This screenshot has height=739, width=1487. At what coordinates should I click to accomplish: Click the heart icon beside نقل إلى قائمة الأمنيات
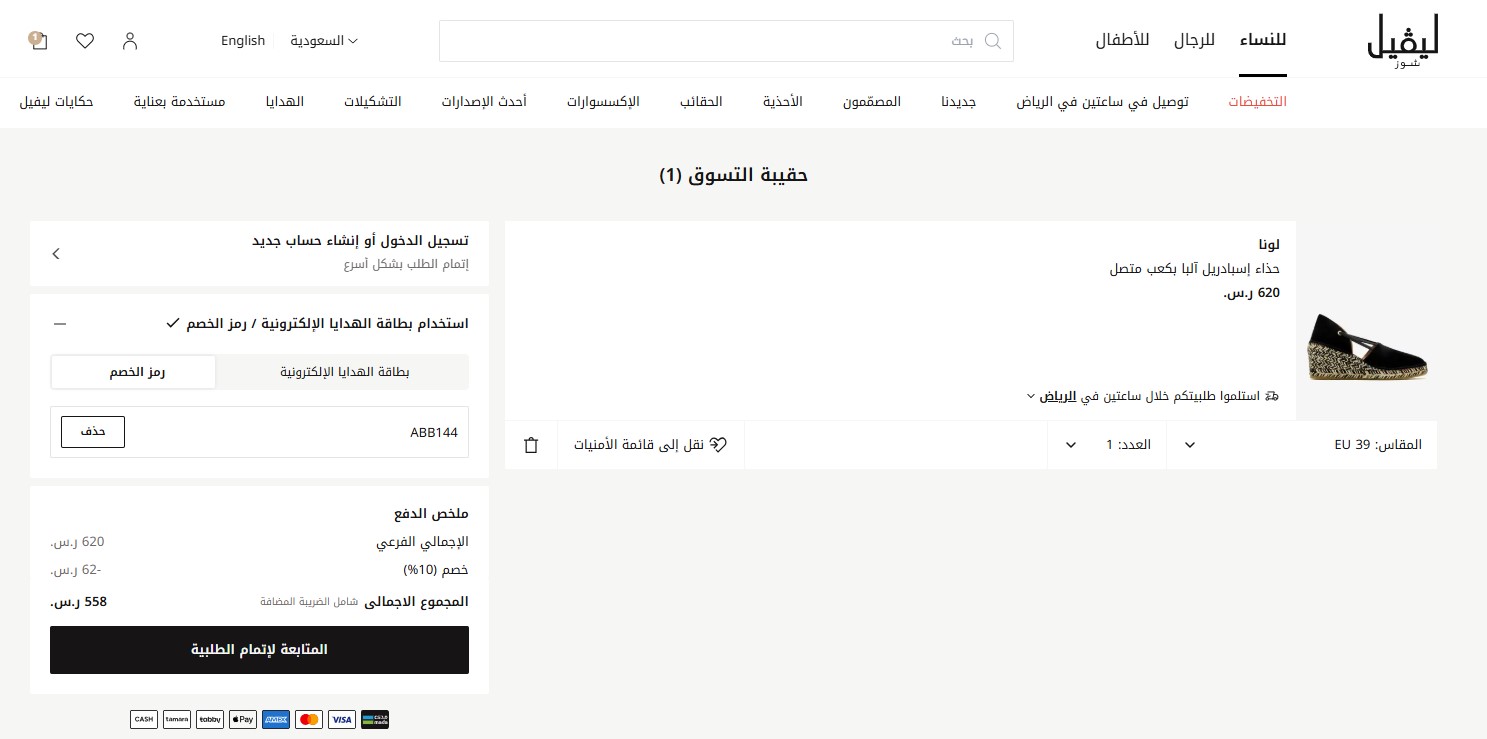click(x=718, y=445)
